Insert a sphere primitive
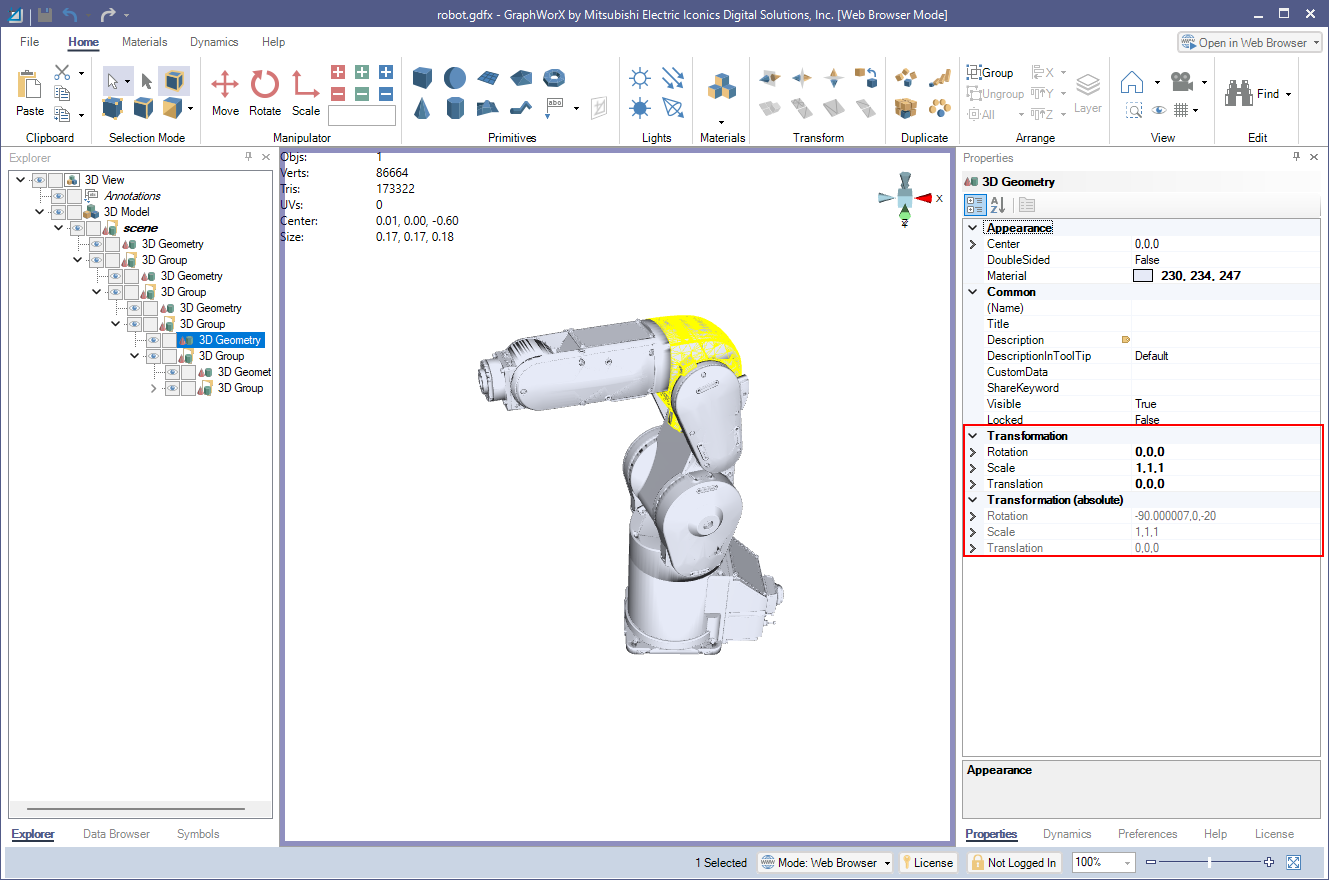1329x880 pixels. pos(455,77)
